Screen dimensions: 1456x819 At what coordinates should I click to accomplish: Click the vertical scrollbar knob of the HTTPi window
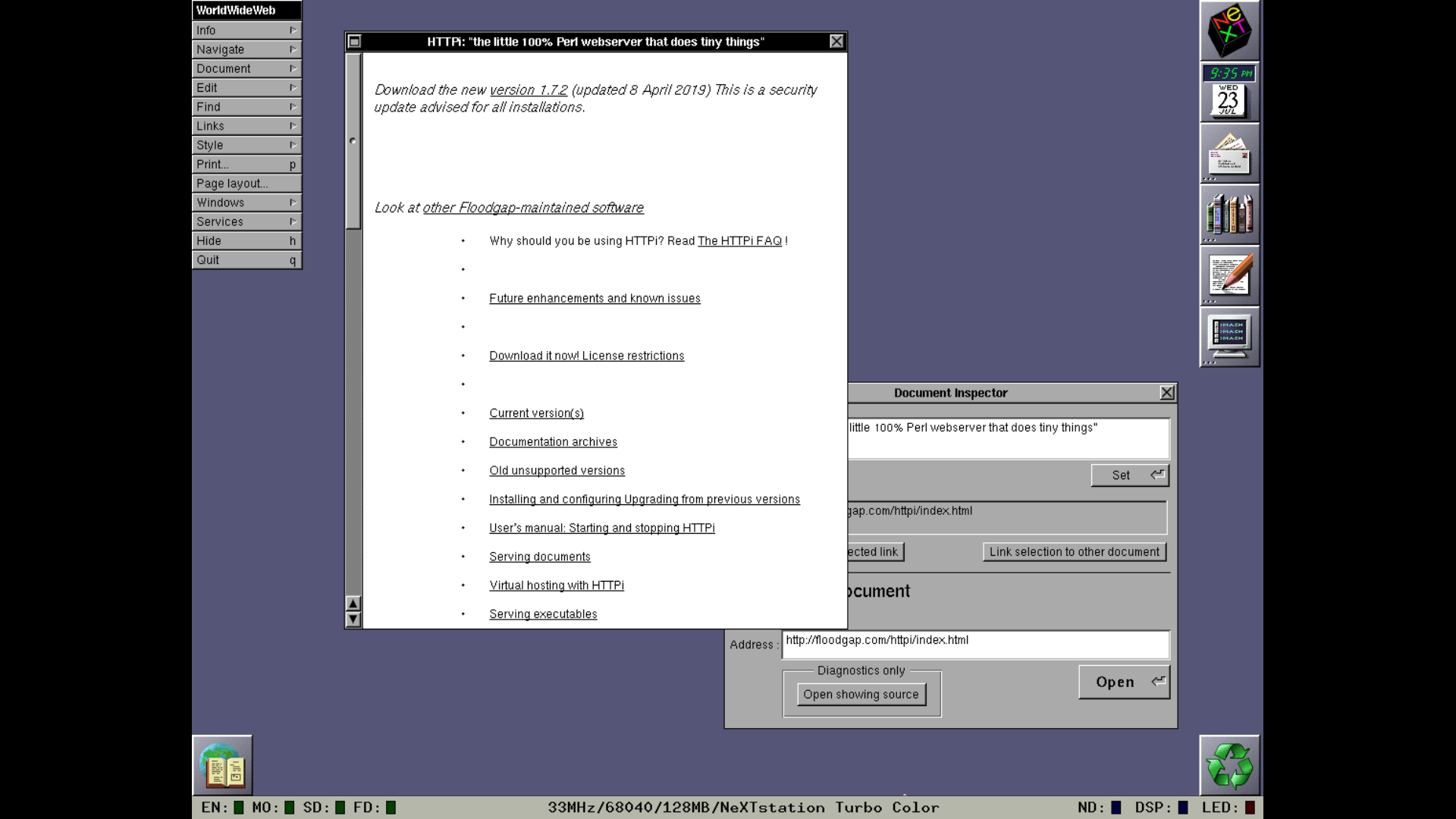[353, 141]
